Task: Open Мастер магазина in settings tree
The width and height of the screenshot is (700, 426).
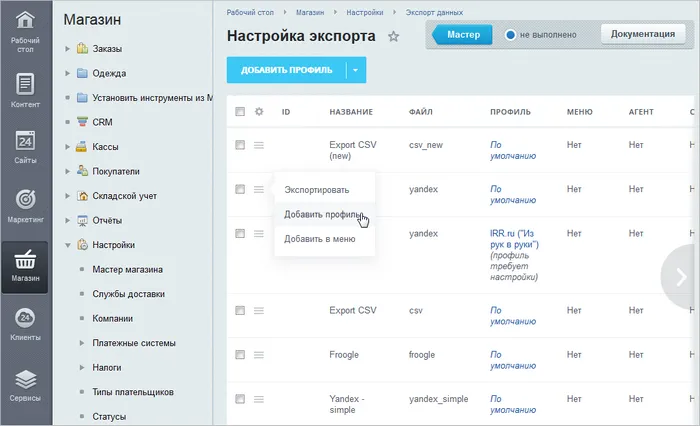Action: [128, 269]
